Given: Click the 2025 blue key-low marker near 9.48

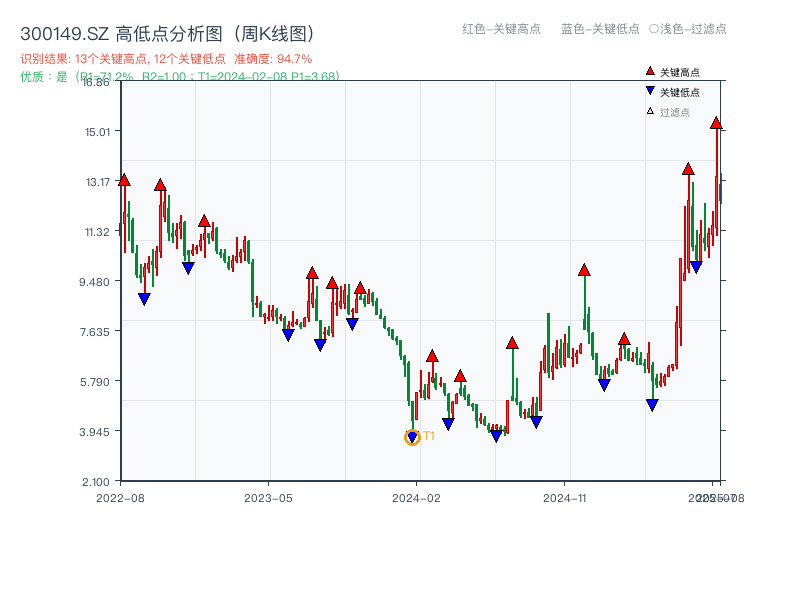Looking at the screenshot, I should [696, 267].
